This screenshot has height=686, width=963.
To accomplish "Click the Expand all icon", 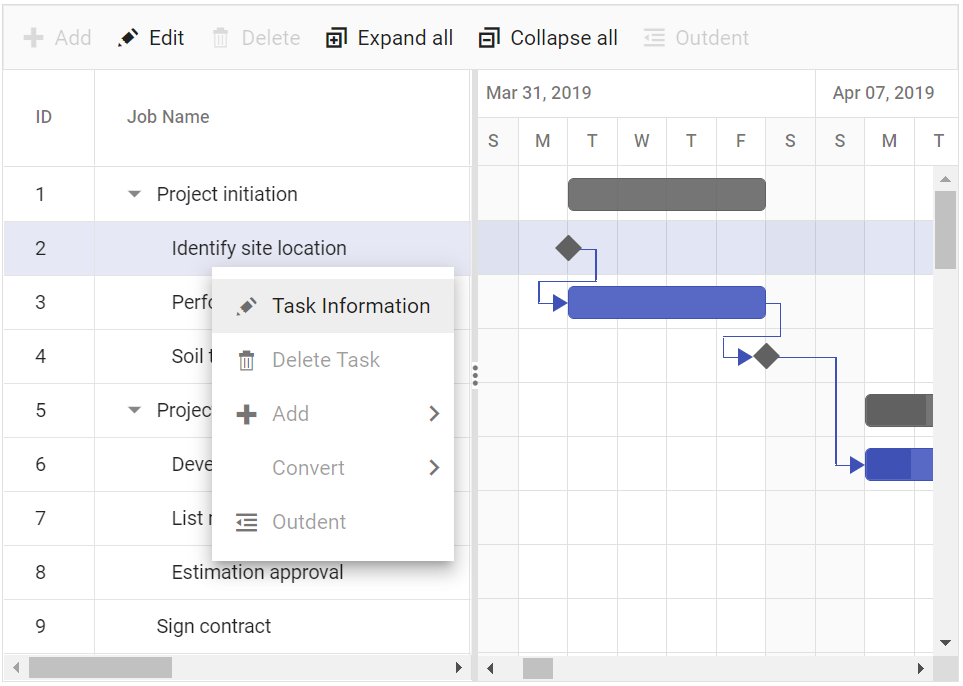I will pos(336,38).
